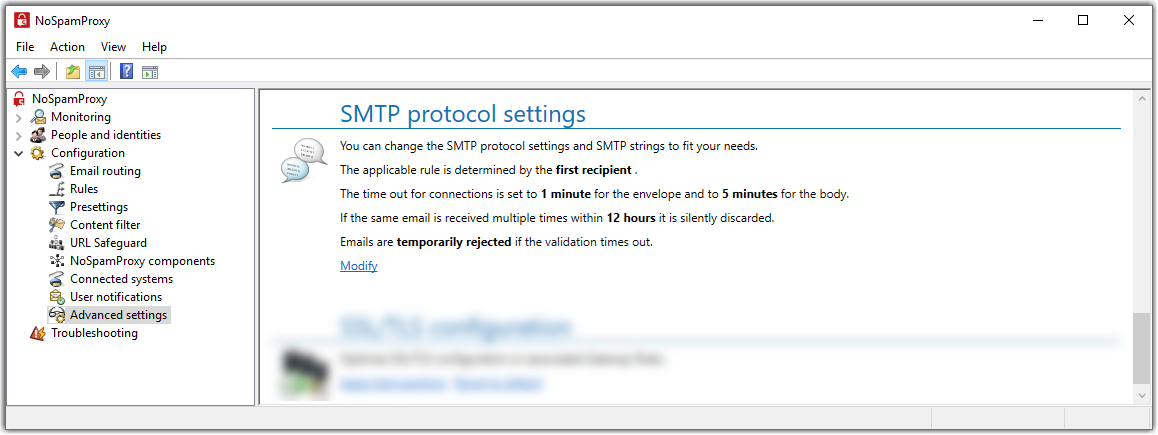The height and width of the screenshot is (435, 1158).
Task: Click the vertical scrollbar thumb in content pane
Action: pos(1141,349)
